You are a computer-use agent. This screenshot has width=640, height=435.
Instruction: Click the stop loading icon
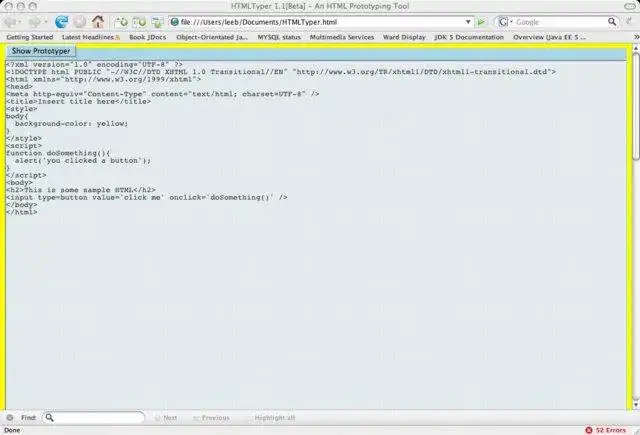pyautogui.click(x=80, y=22)
